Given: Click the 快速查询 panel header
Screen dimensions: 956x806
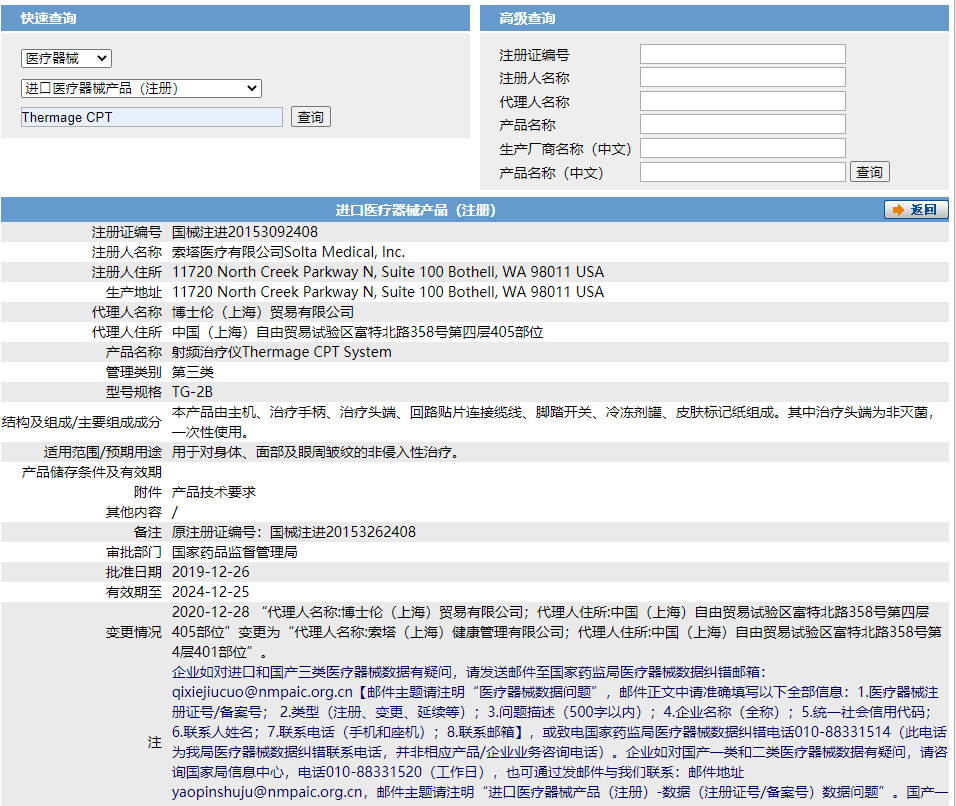Looking at the screenshot, I should click(235, 18).
